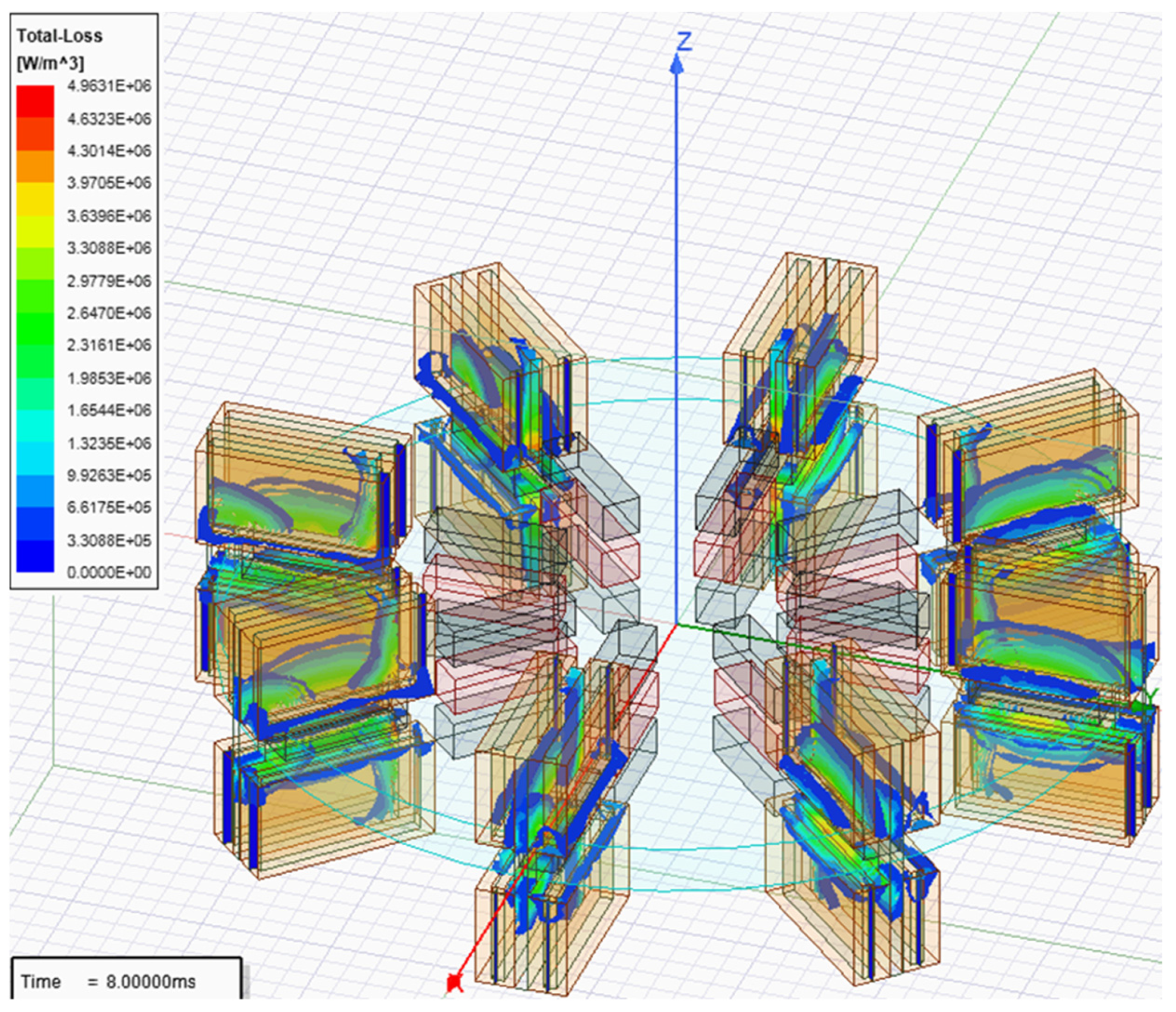Click the coordinate origin where axes meet

point(676,625)
